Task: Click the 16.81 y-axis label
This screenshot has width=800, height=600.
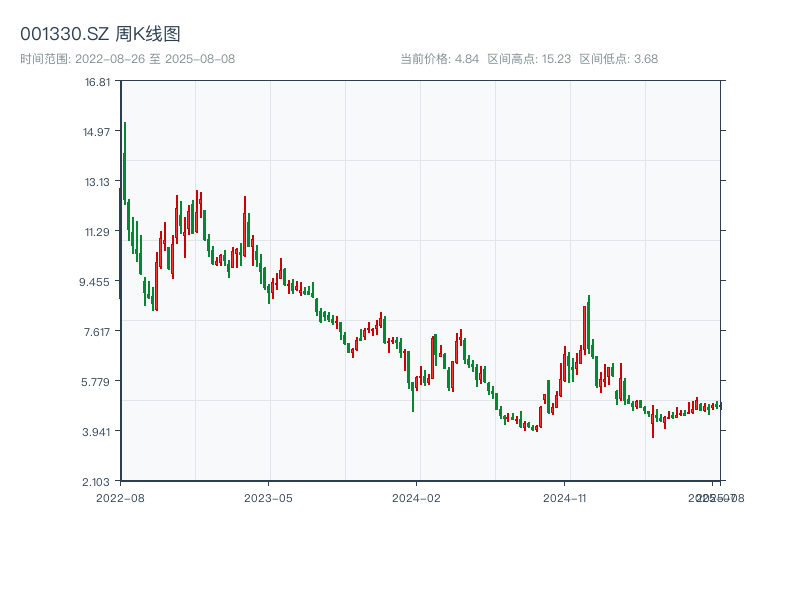Action: pyautogui.click(x=98, y=82)
